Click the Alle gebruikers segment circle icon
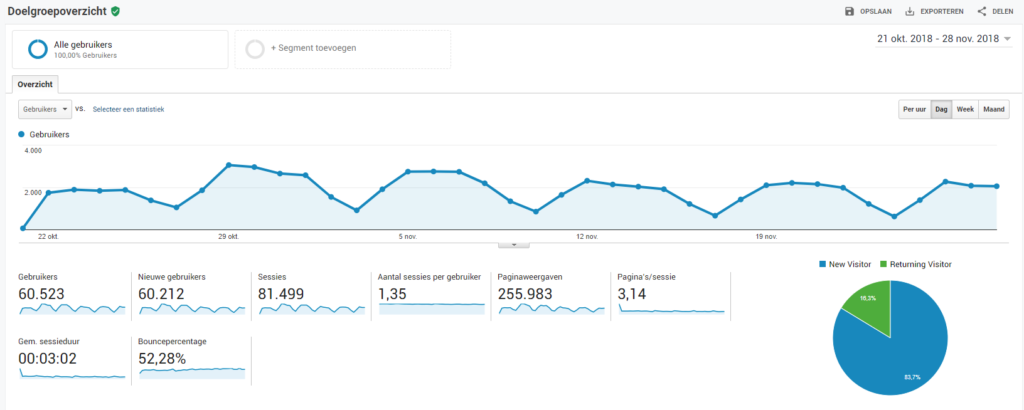This screenshot has width=1024, height=410. [38, 49]
